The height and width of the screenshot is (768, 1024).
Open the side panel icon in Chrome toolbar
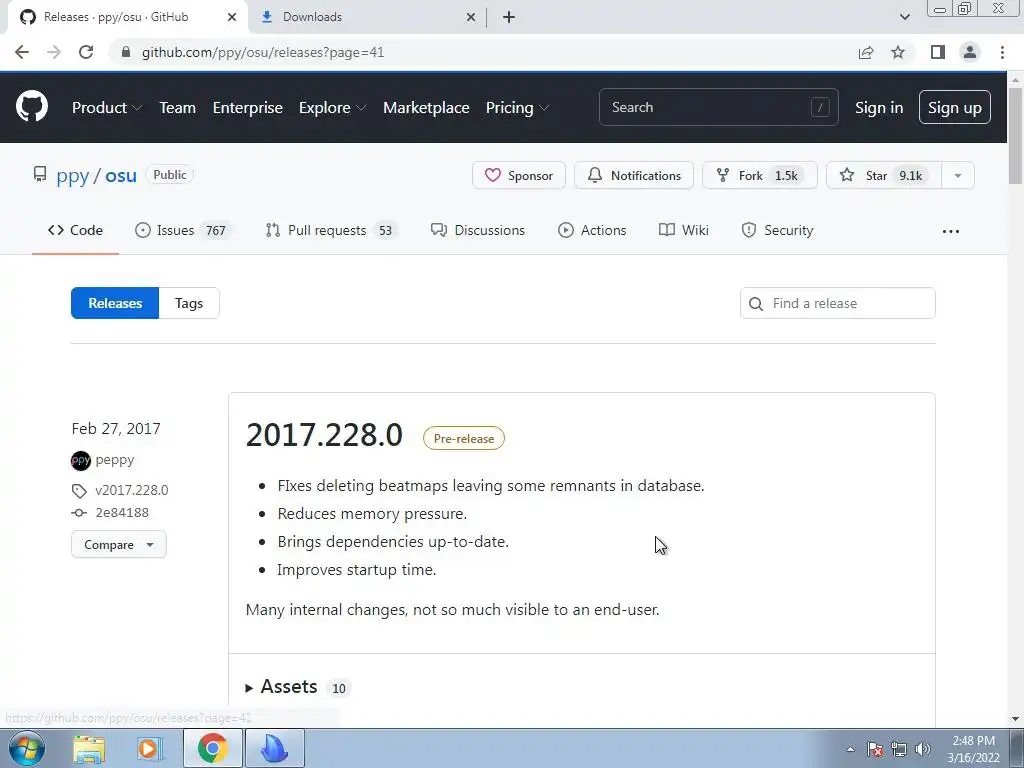pos(938,52)
